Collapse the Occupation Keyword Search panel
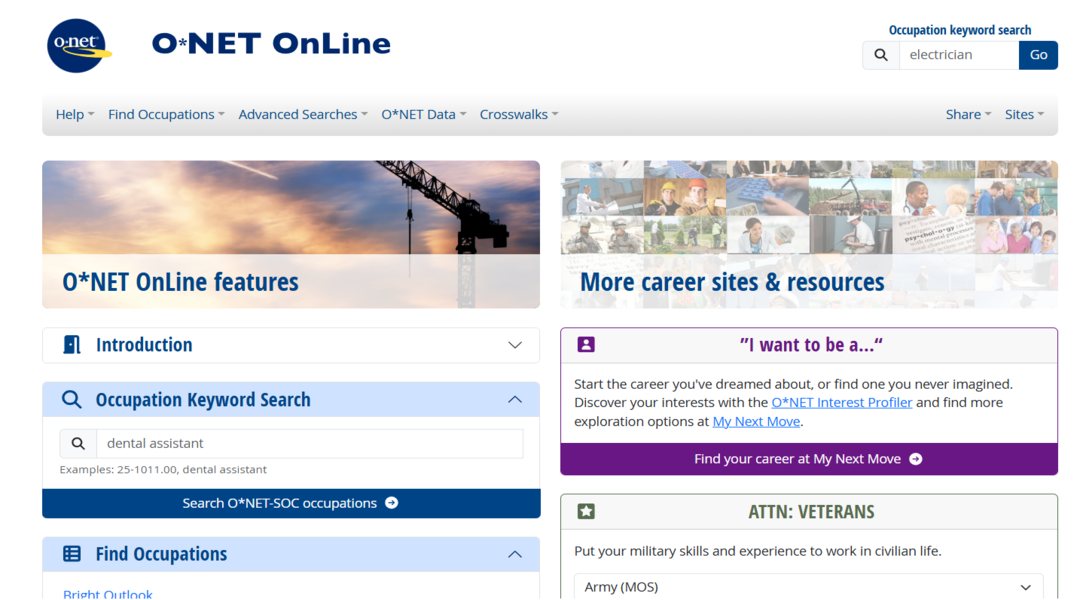Image resolution: width=1080 pixels, height=600 pixels. pyautogui.click(x=515, y=400)
